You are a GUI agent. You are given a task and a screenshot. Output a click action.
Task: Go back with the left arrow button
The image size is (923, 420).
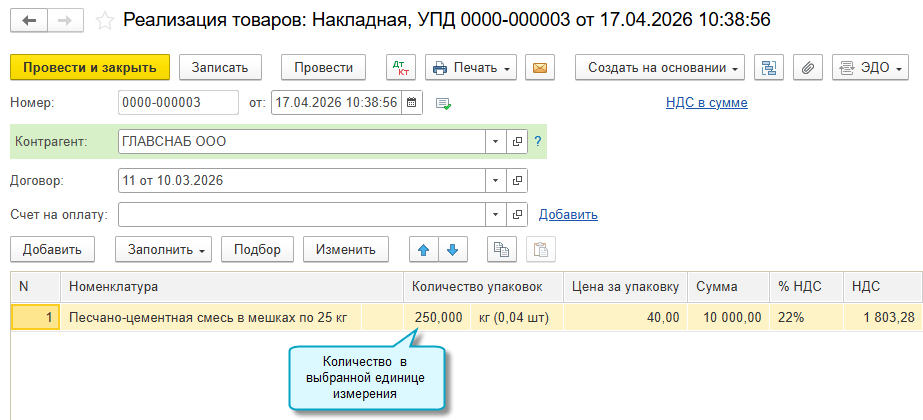pos(29,21)
